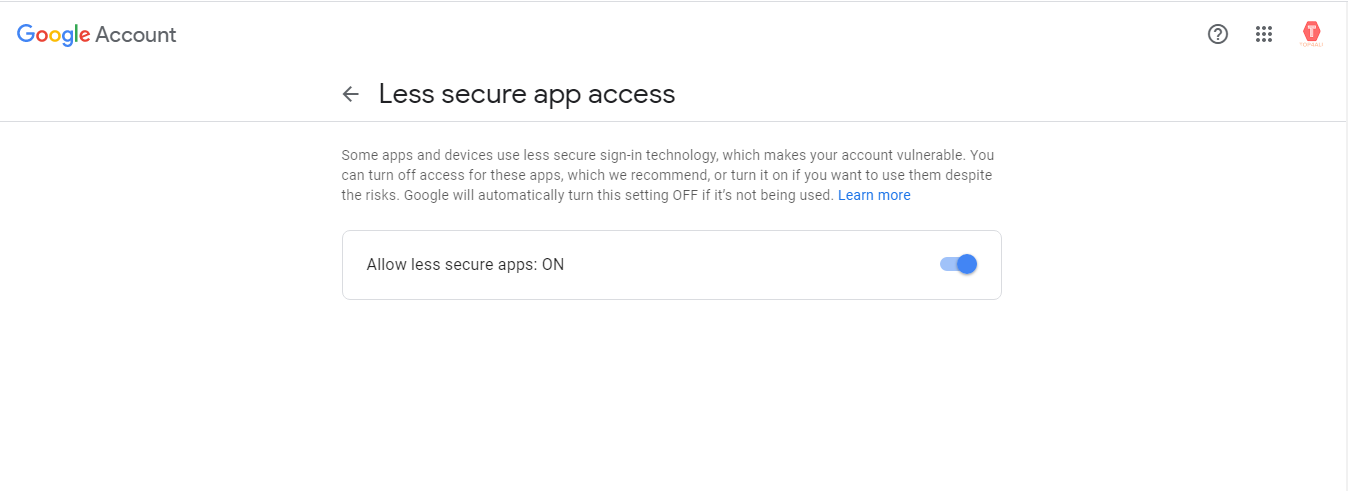Click the colorful Google logo

tap(54, 35)
